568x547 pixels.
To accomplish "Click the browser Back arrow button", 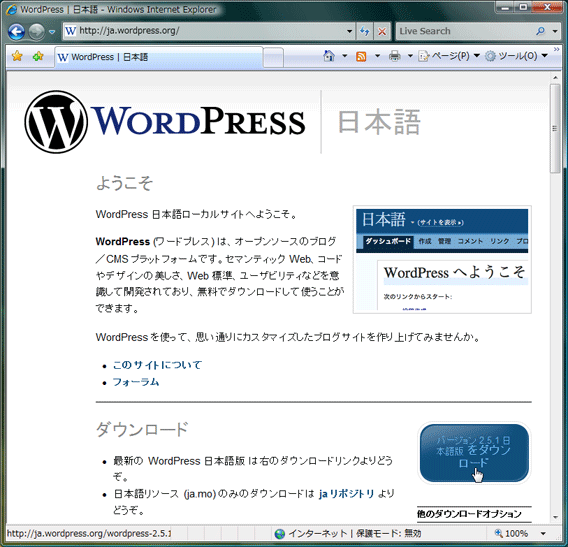I will (16, 32).
